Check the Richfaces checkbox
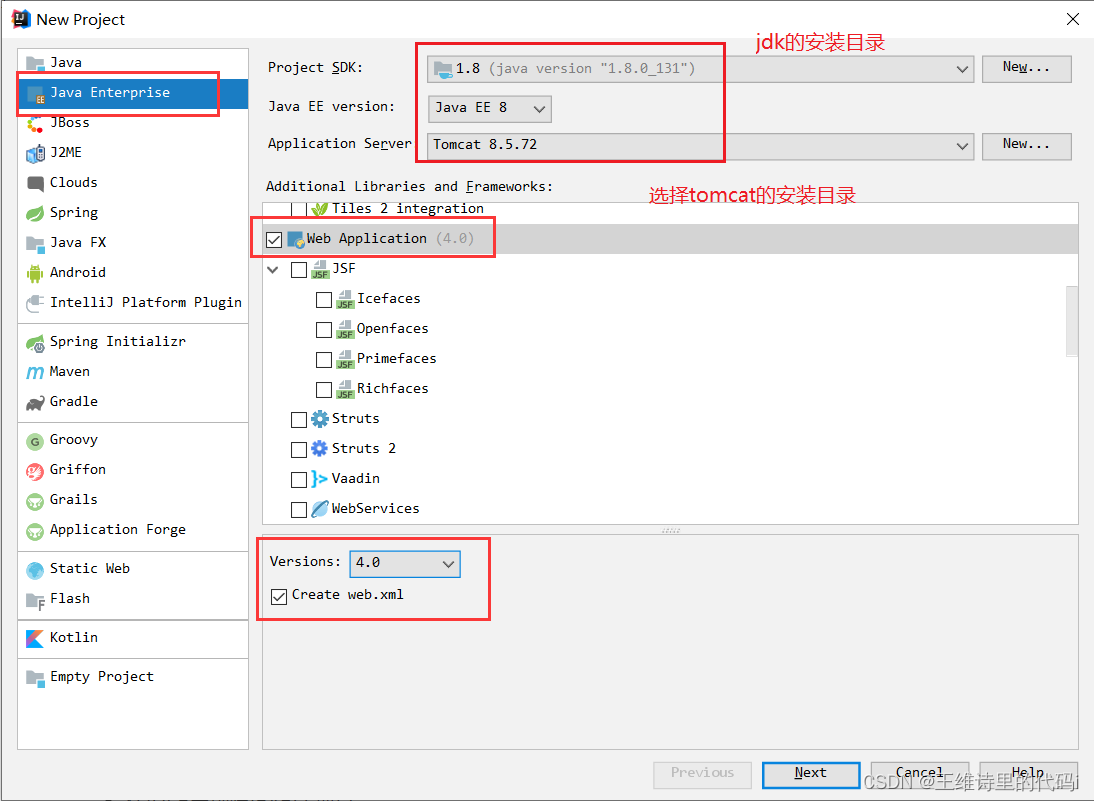Image resolution: width=1094 pixels, height=801 pixels. coord(324,389)
